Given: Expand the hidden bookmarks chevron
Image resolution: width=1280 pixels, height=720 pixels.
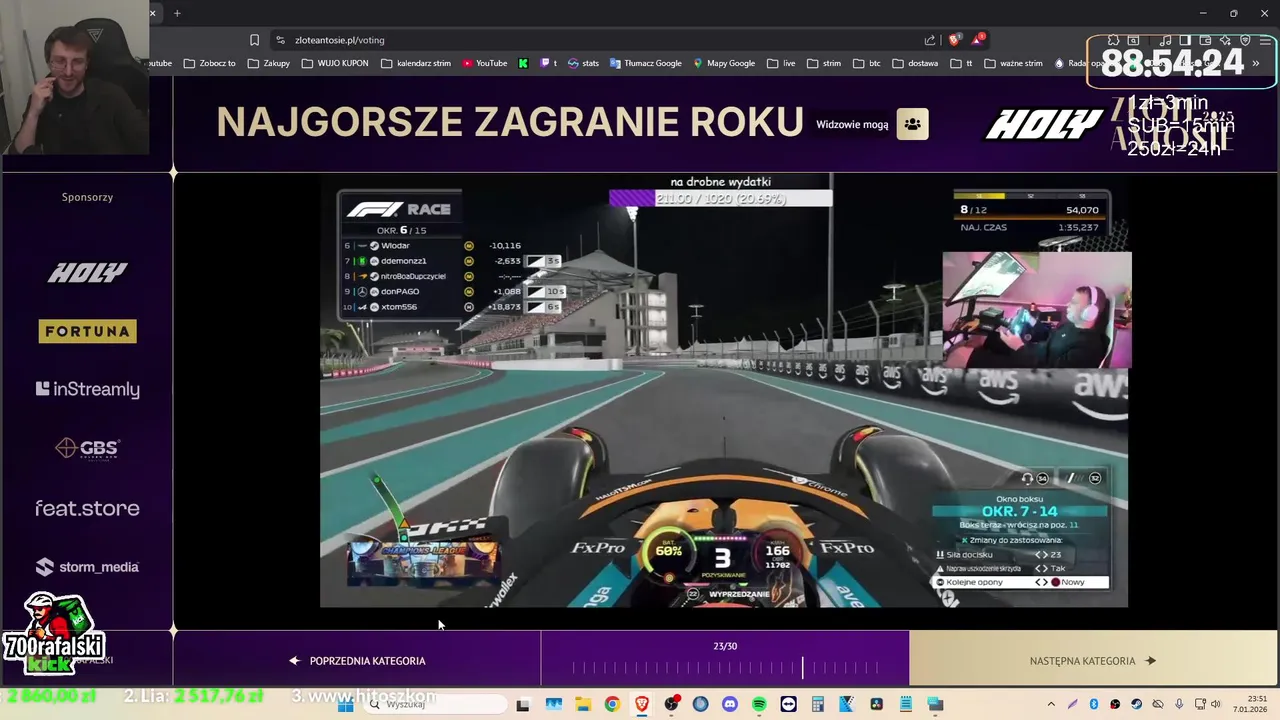Looking at the screenshot, I should (x=1257, y=63).
